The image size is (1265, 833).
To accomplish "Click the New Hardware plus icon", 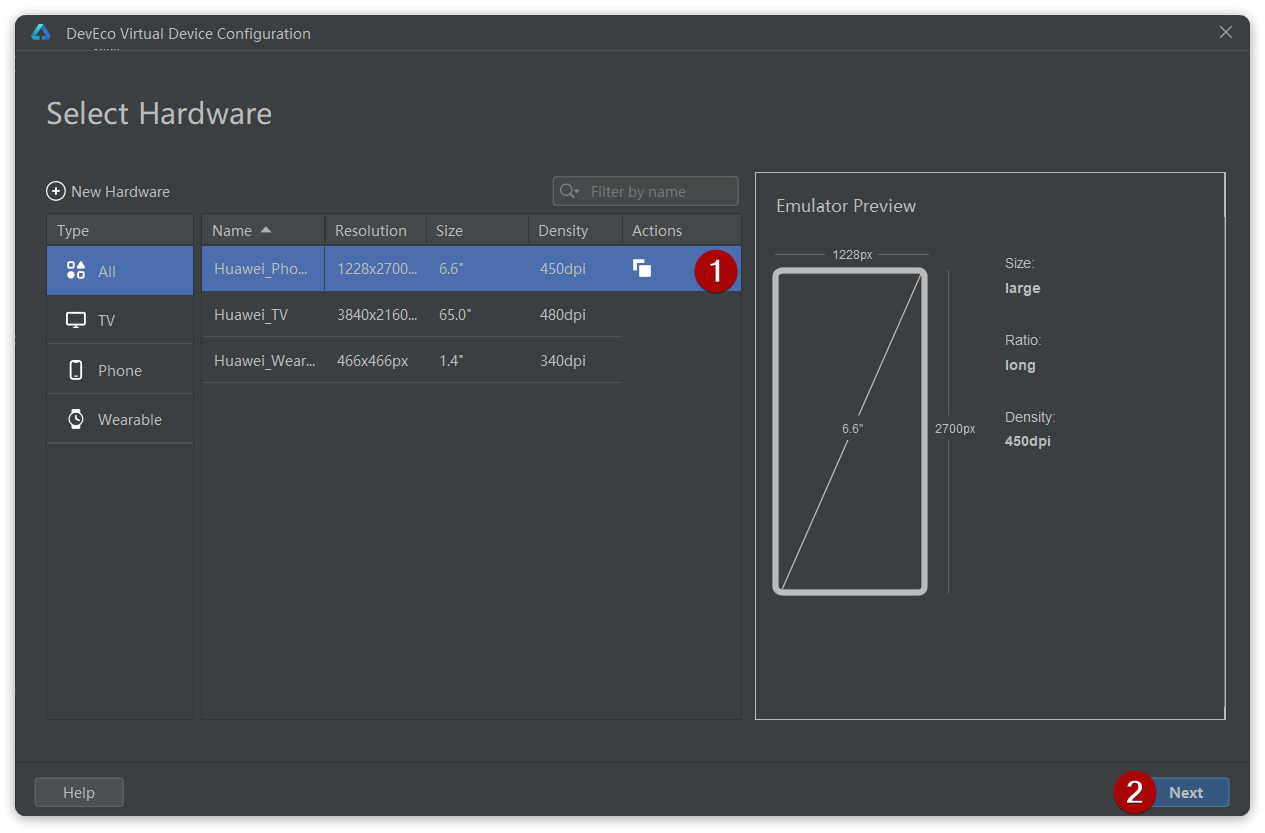I will click(56, 191).
